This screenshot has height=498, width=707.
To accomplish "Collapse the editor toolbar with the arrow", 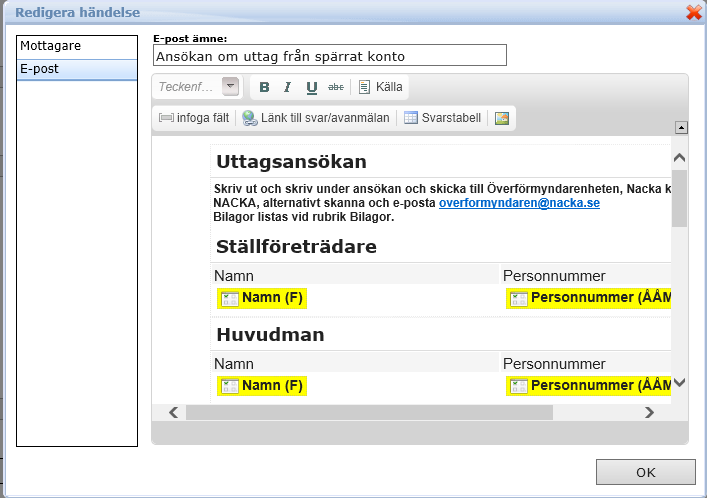I will pyautogui.click(x=681, y=128).
